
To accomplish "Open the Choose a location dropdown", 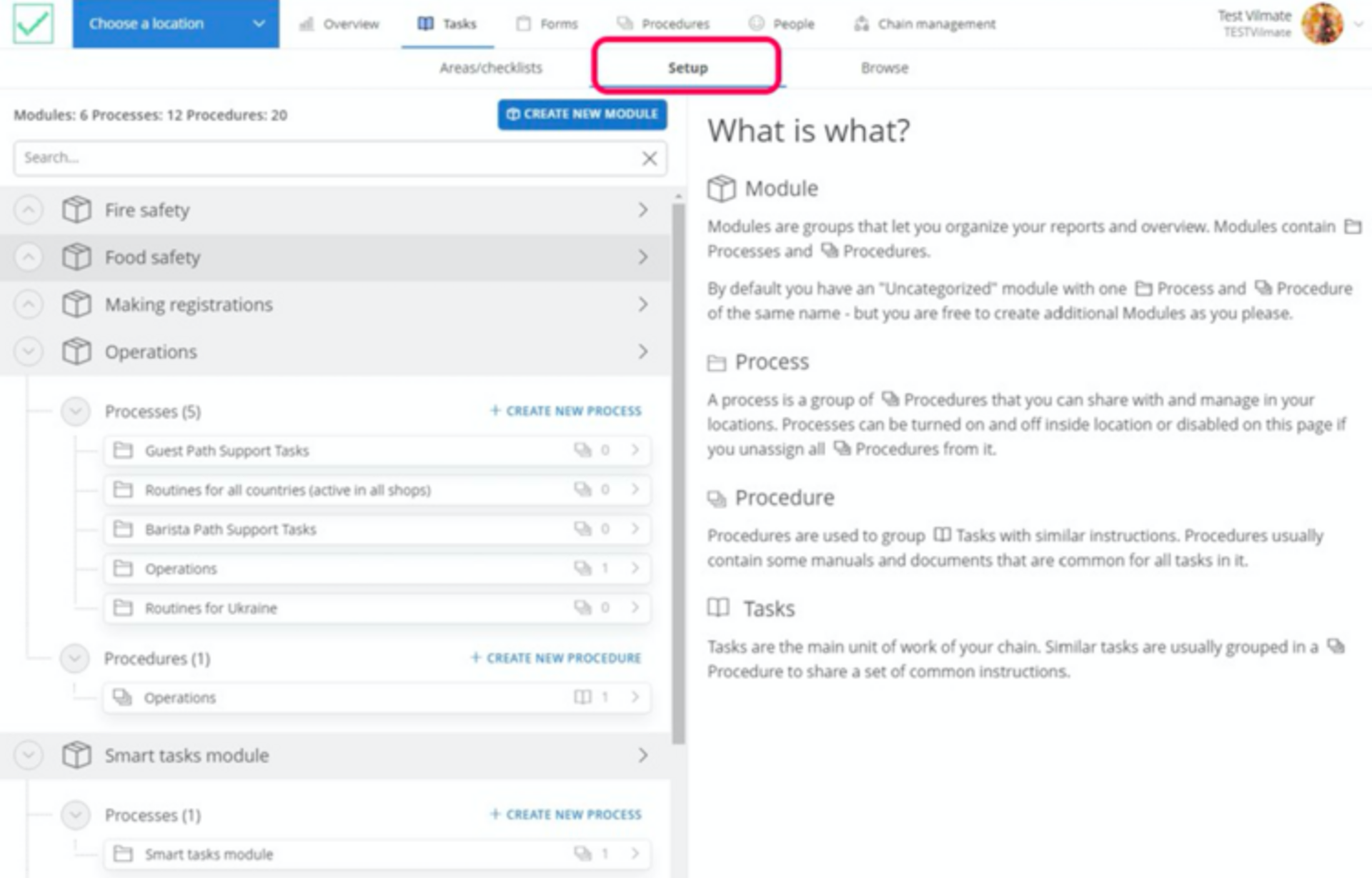I will pos(176,24).
